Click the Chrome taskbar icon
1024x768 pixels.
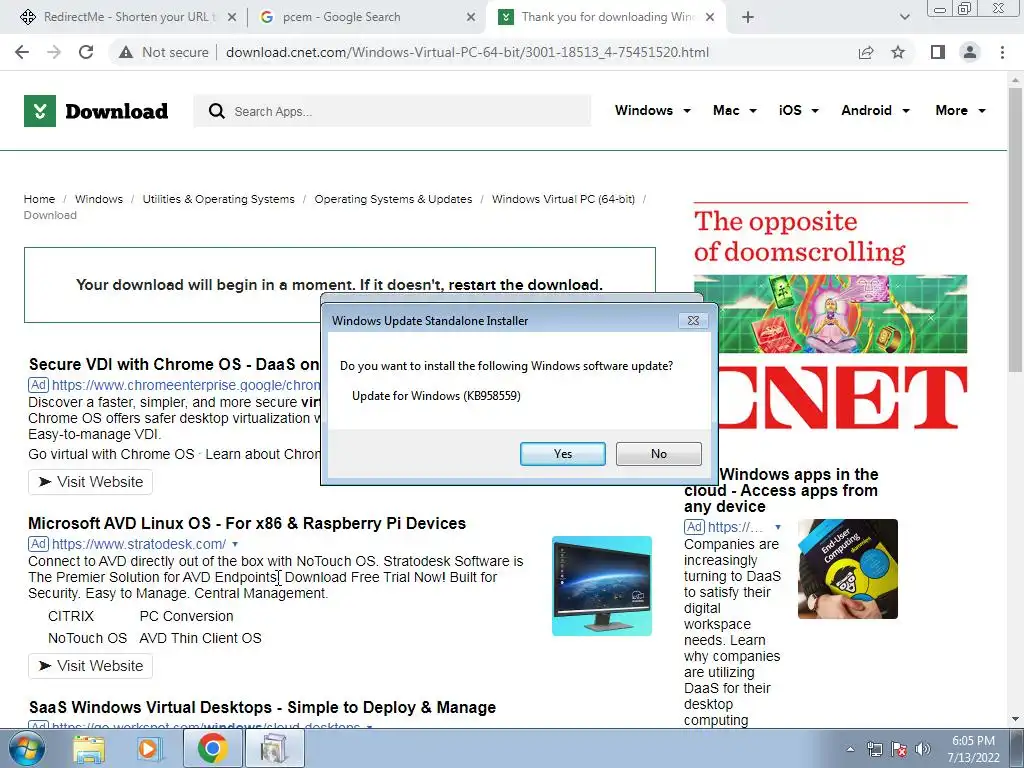[212, 749]
